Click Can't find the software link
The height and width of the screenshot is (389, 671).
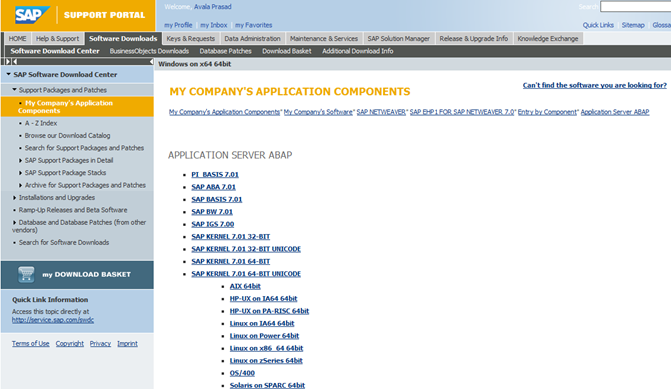594,85
